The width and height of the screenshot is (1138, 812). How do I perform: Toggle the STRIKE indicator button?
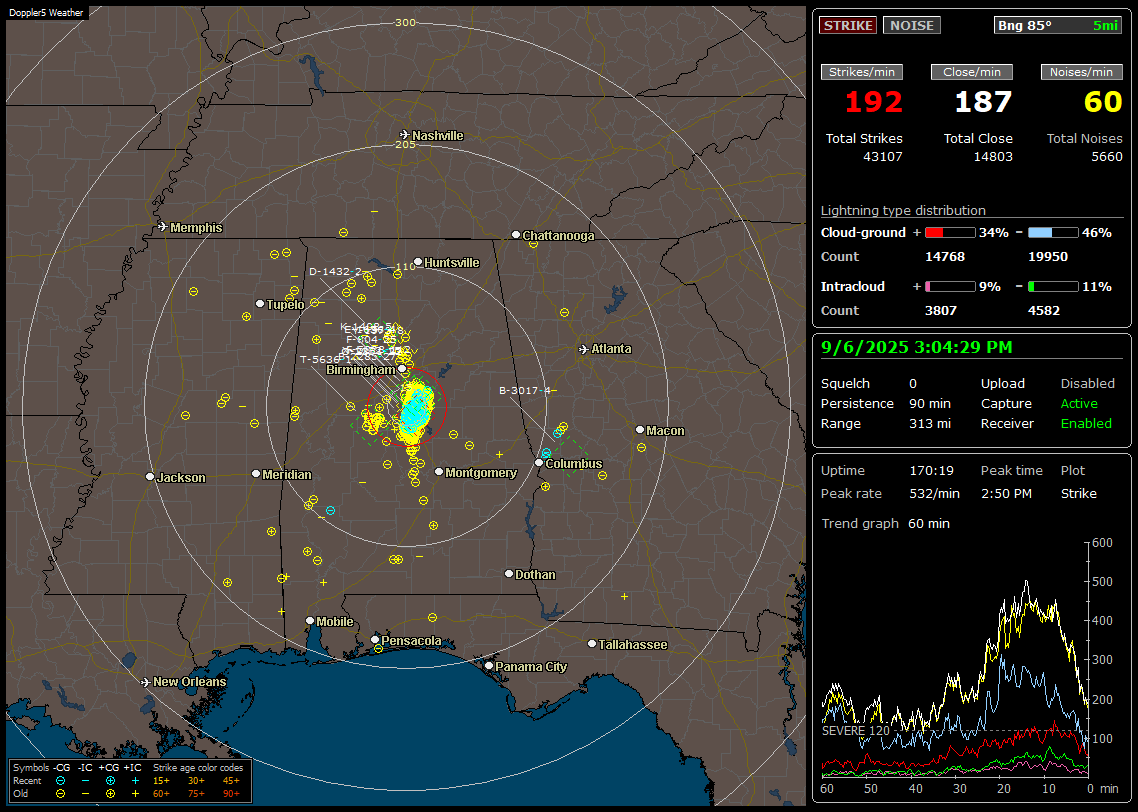coord(848,25)
